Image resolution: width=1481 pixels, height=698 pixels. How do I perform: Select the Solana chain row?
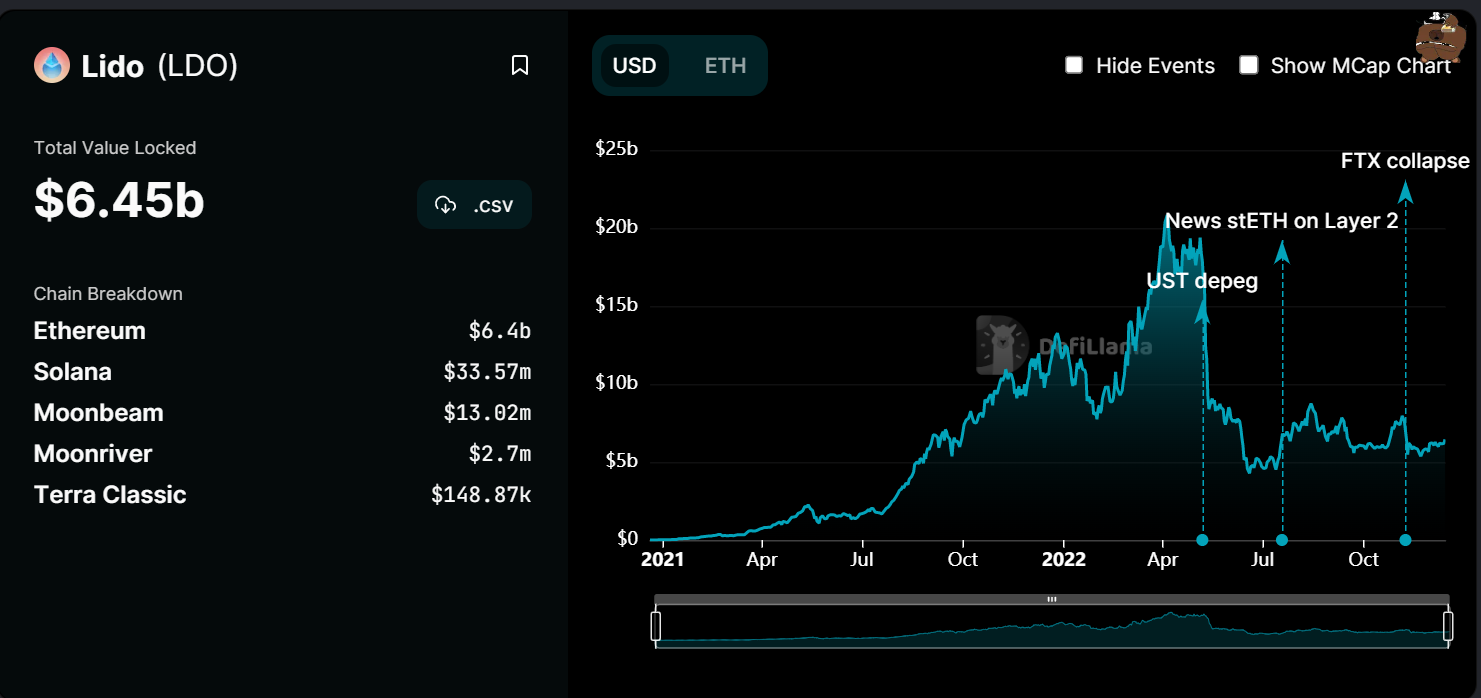[282, 372]
